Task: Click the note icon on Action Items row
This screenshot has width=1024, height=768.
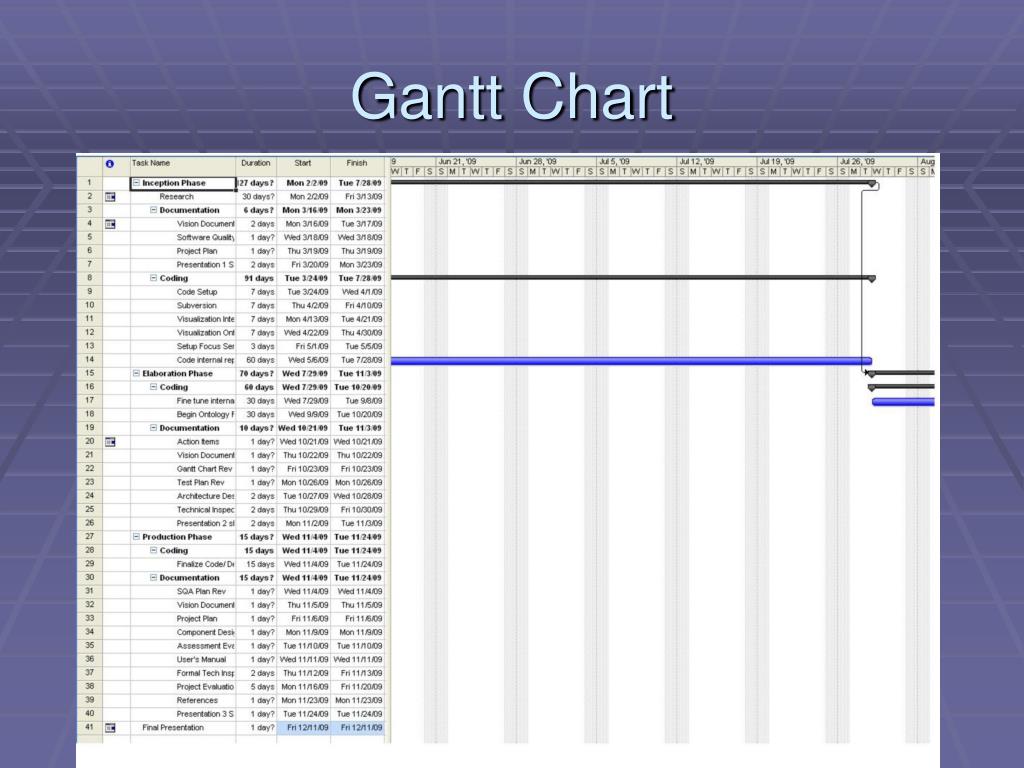Action: [x=110, y=442]
